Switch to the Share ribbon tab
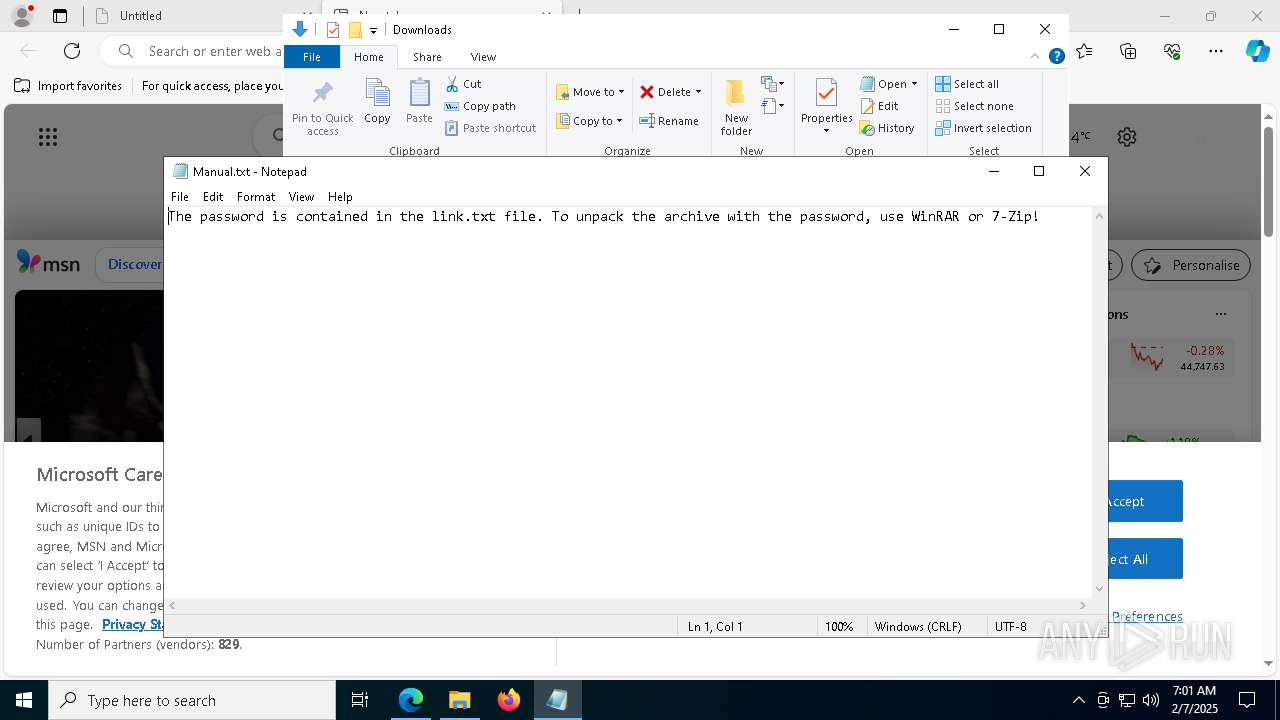 (x=427, y=57)
